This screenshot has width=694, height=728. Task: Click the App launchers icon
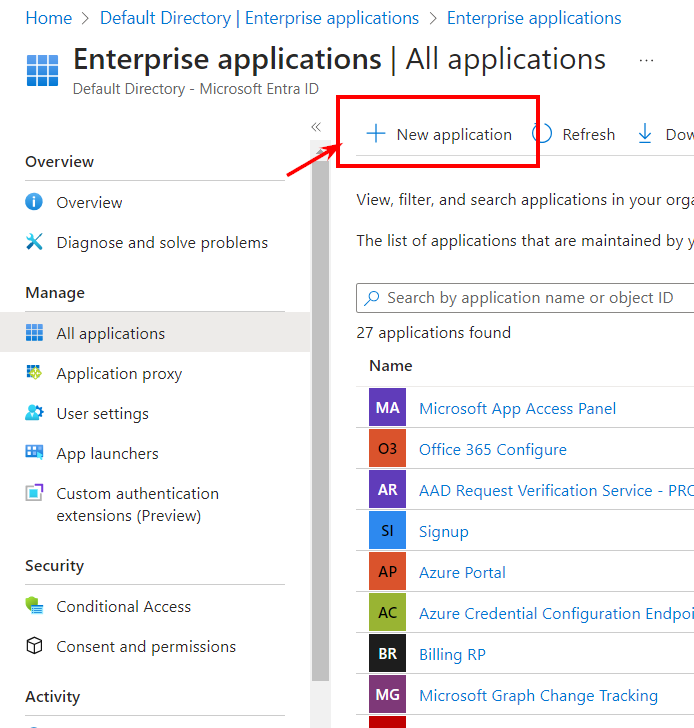34,452
